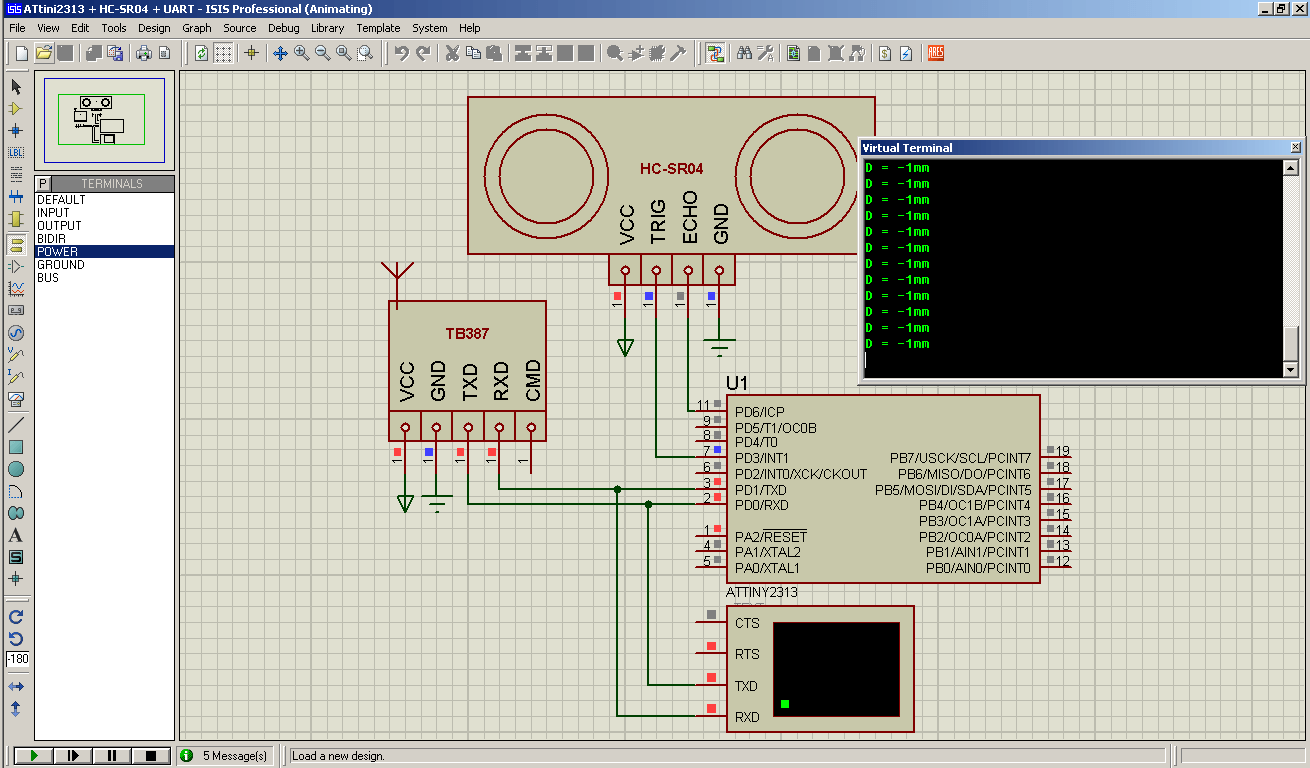The image size is (1310, 768).
Task: Stop the running simulation
Action: coord(151,756)
